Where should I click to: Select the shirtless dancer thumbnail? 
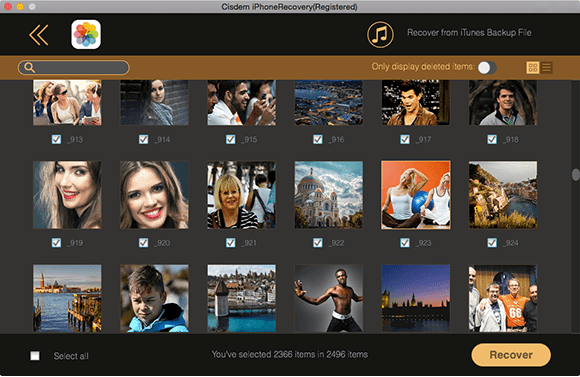[x=328, y=298]
